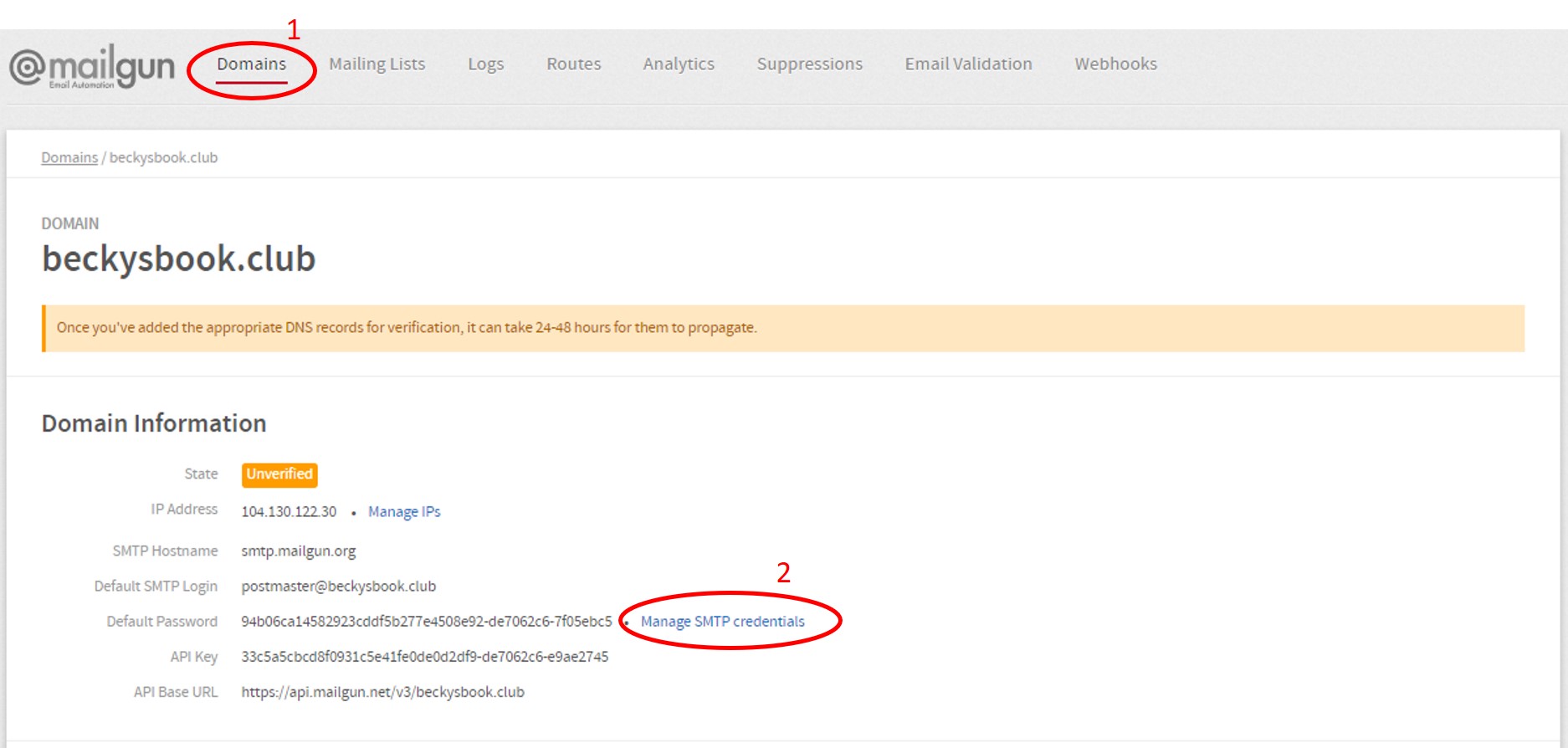The width and height of the screenshot is (1568, 748).
Task: Click the Mailgun logo
Action: (x=92, y=67)
